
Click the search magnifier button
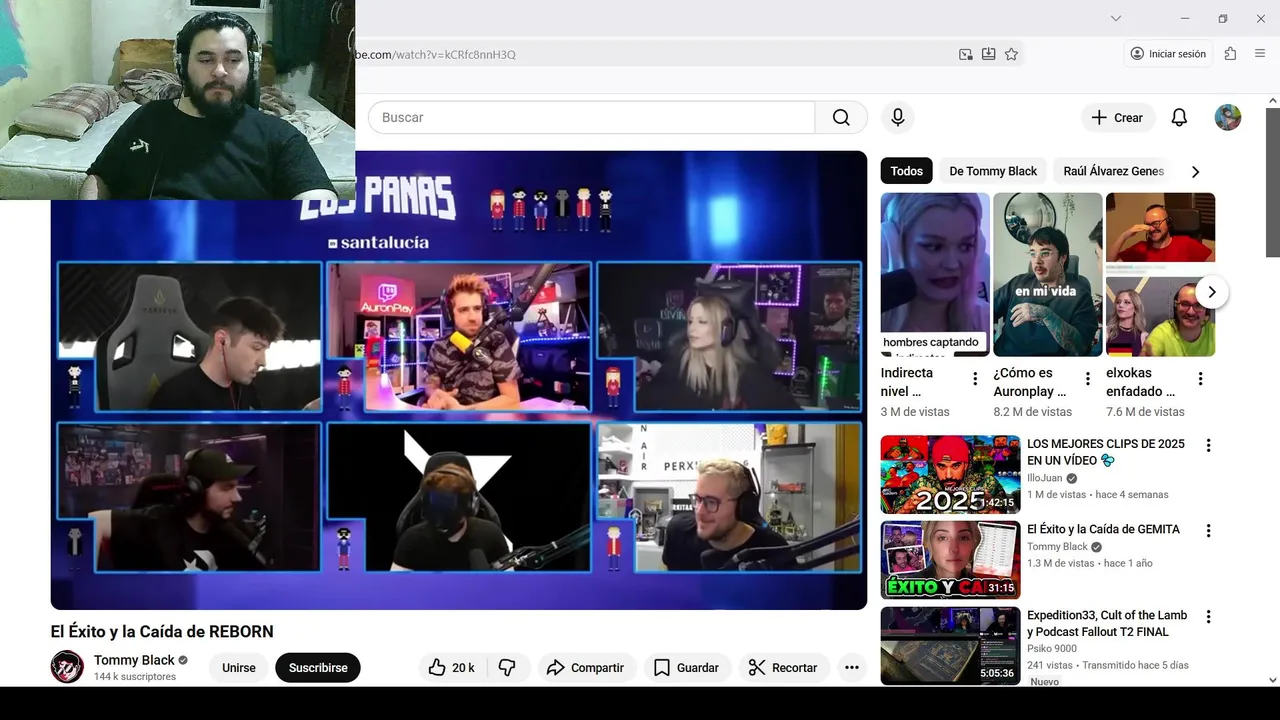[841, 117]
